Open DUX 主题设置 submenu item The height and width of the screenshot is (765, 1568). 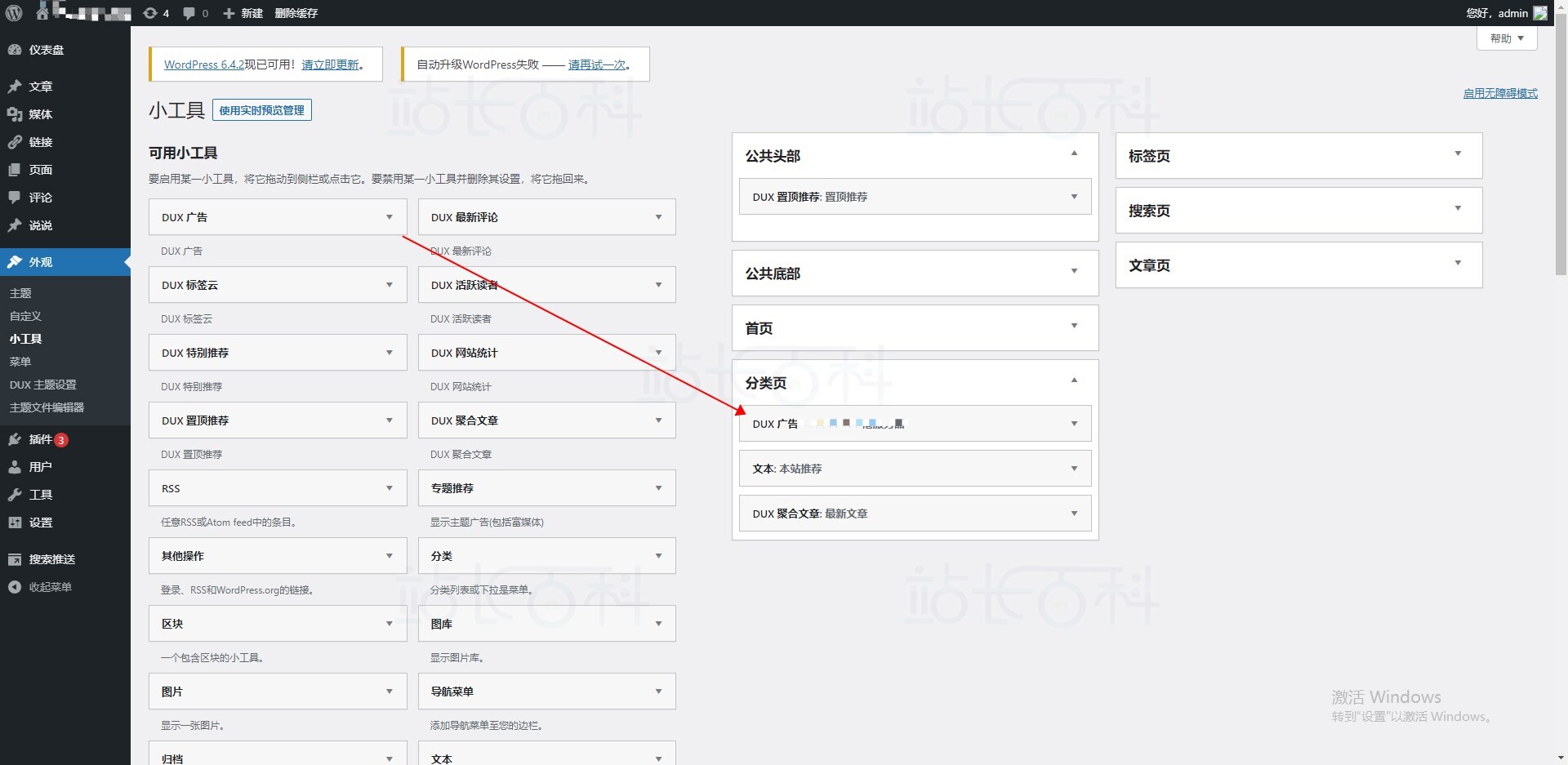pos(43,385)
